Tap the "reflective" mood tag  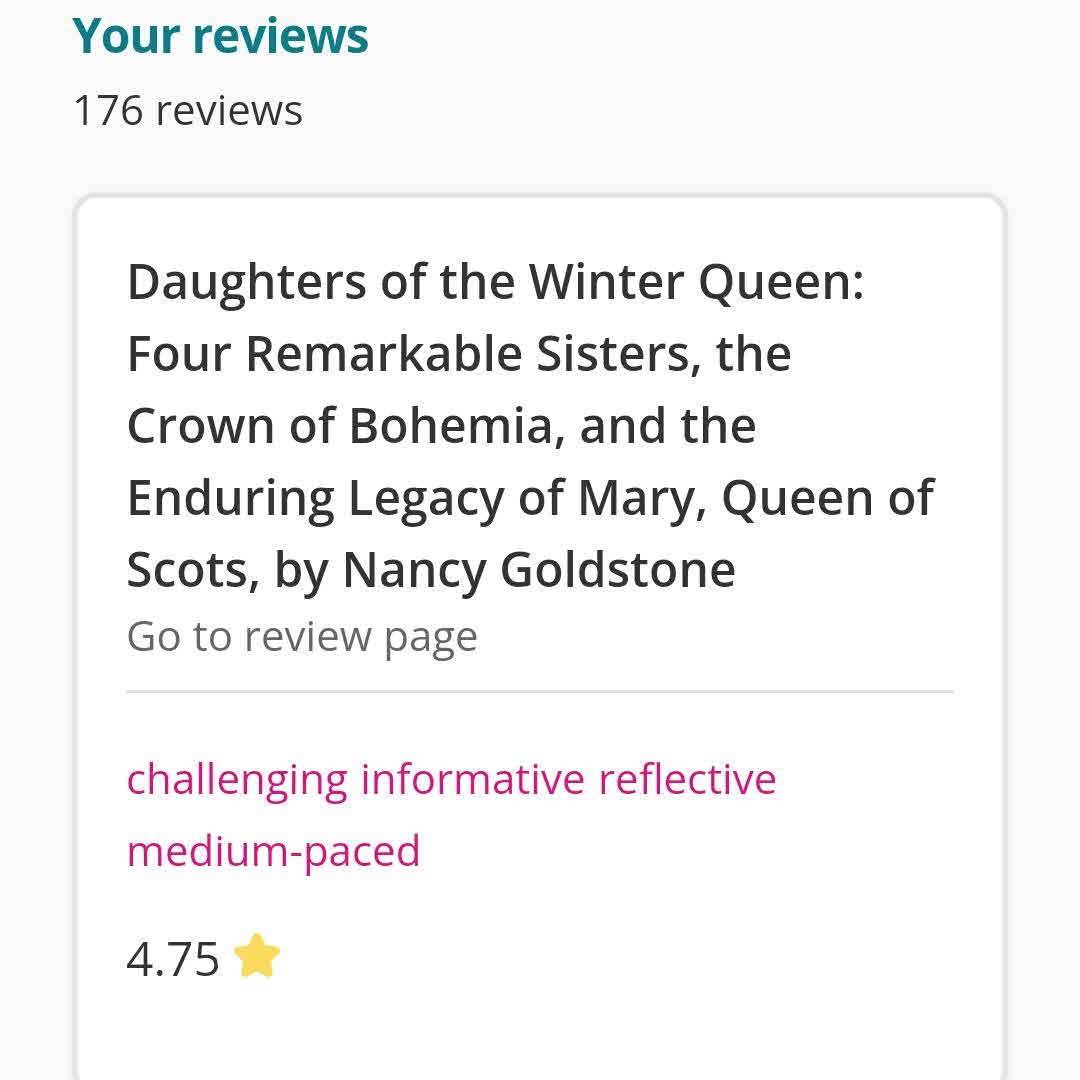tap(687, 779)
